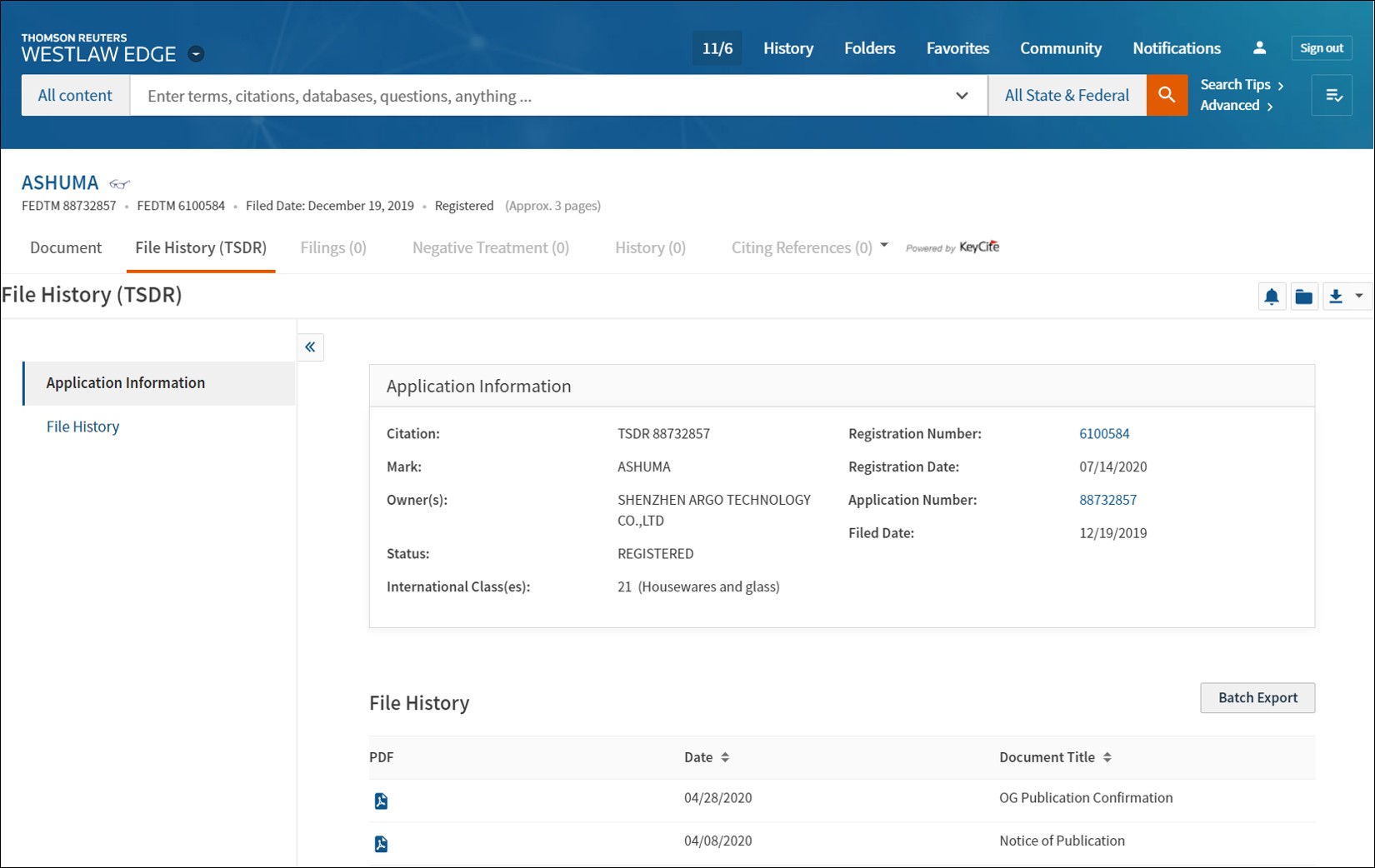Open the Advanced search link

(1237, 106)
